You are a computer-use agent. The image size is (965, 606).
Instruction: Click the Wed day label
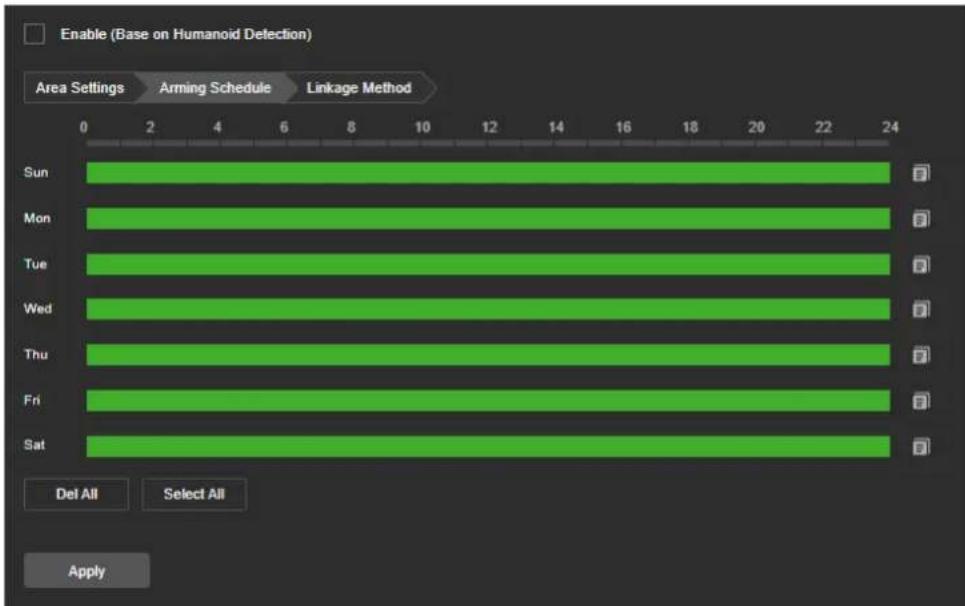click(x=38, y=308)
